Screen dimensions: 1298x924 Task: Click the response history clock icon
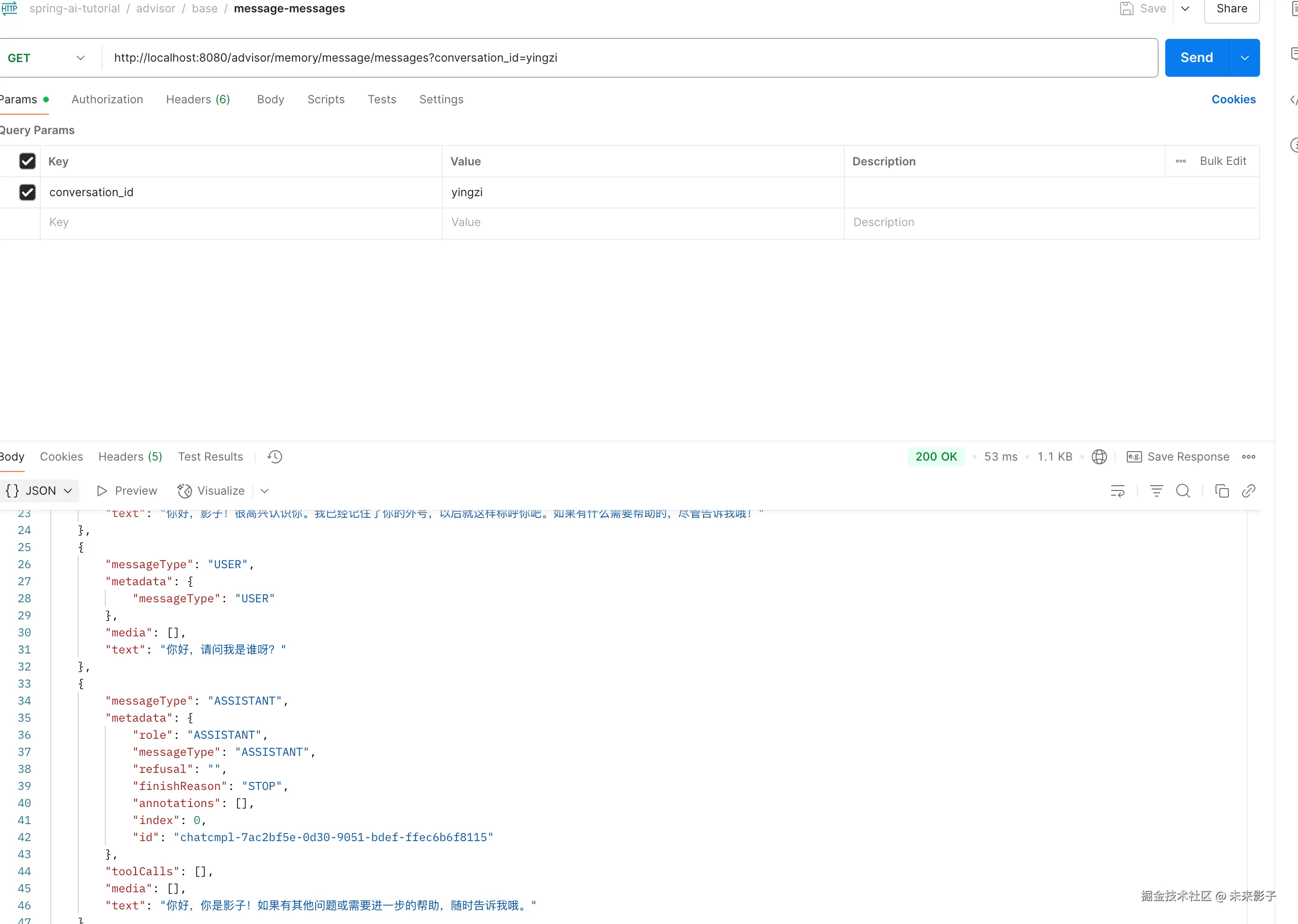click(x=275, y=457)
